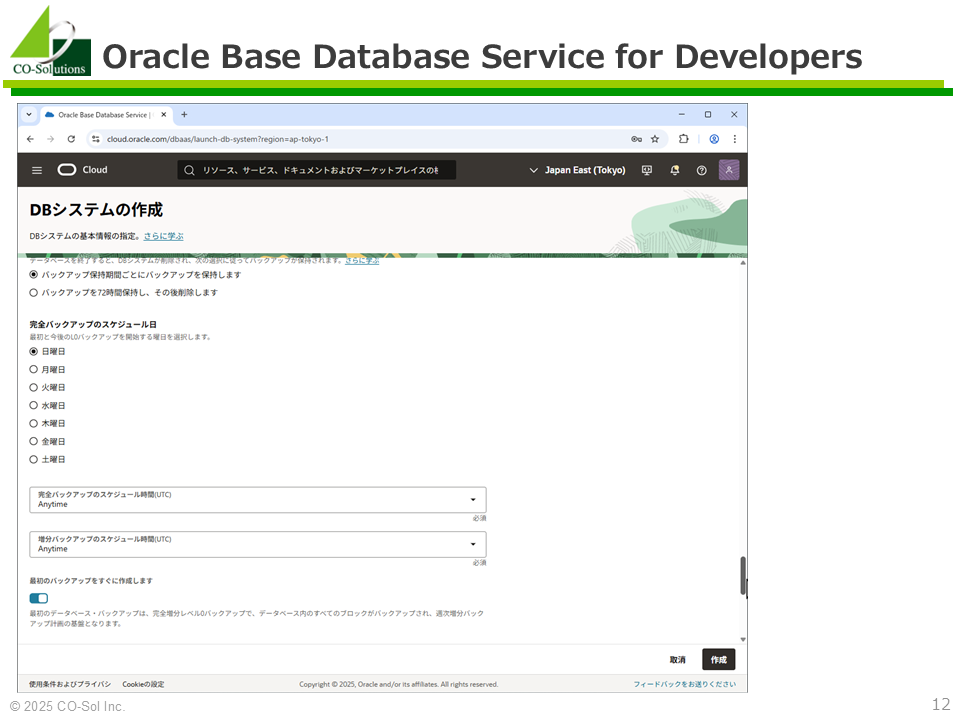960x720 pixels.
Task: Click the 取消 cancel button
Action: (x=677, y=659)
